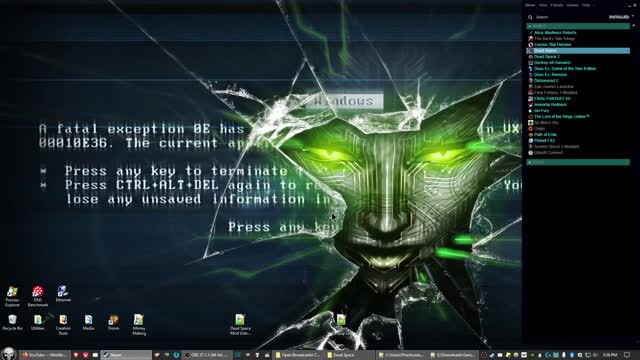This screenshot has width=640, height=360.
Task: Open the Games menu in Steam
Action: point(572,5)
